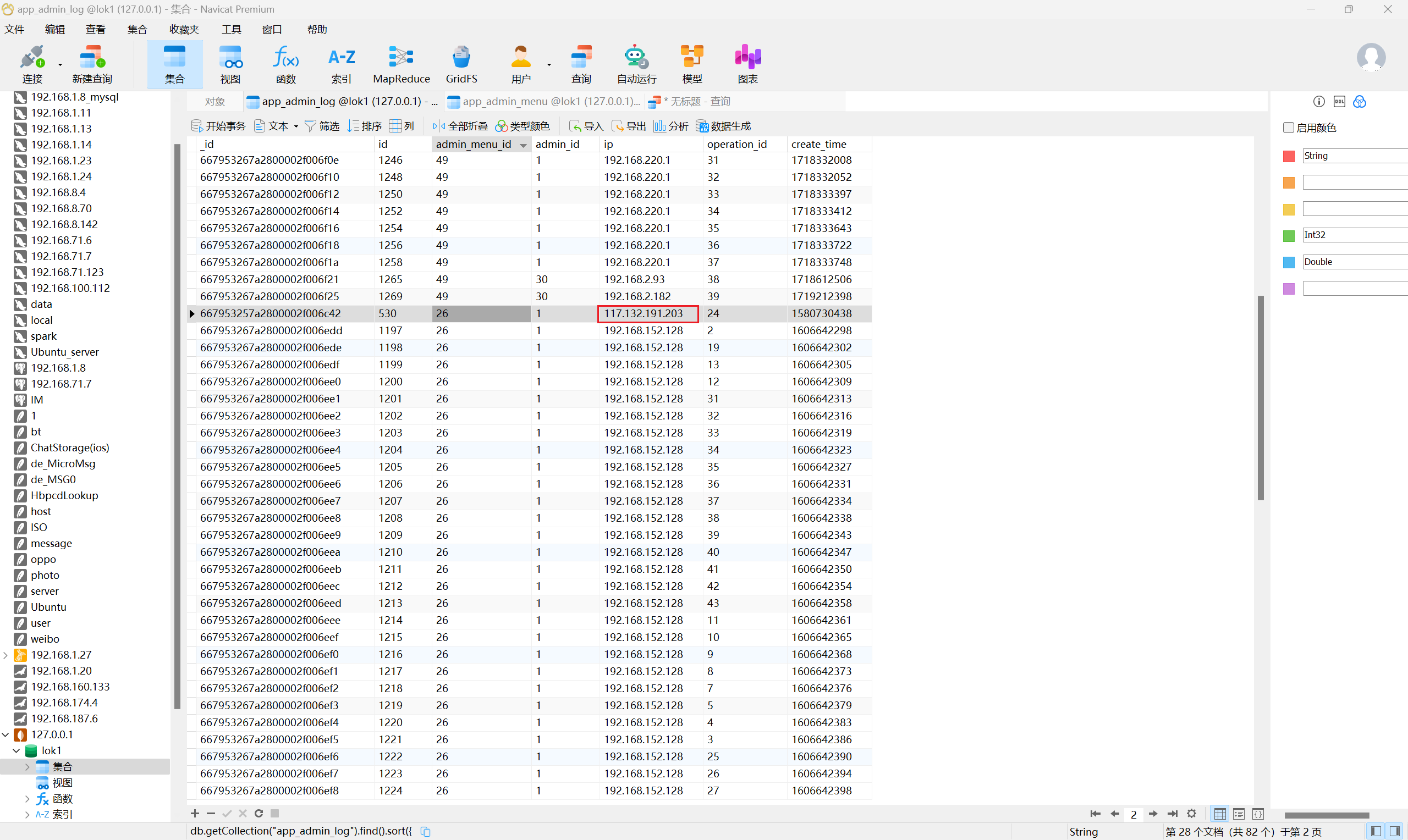Image resolution: width=1408 pixels, height=840 pixels.
Task: Click the green Int32 color swatch
Action: (1289, 235)
